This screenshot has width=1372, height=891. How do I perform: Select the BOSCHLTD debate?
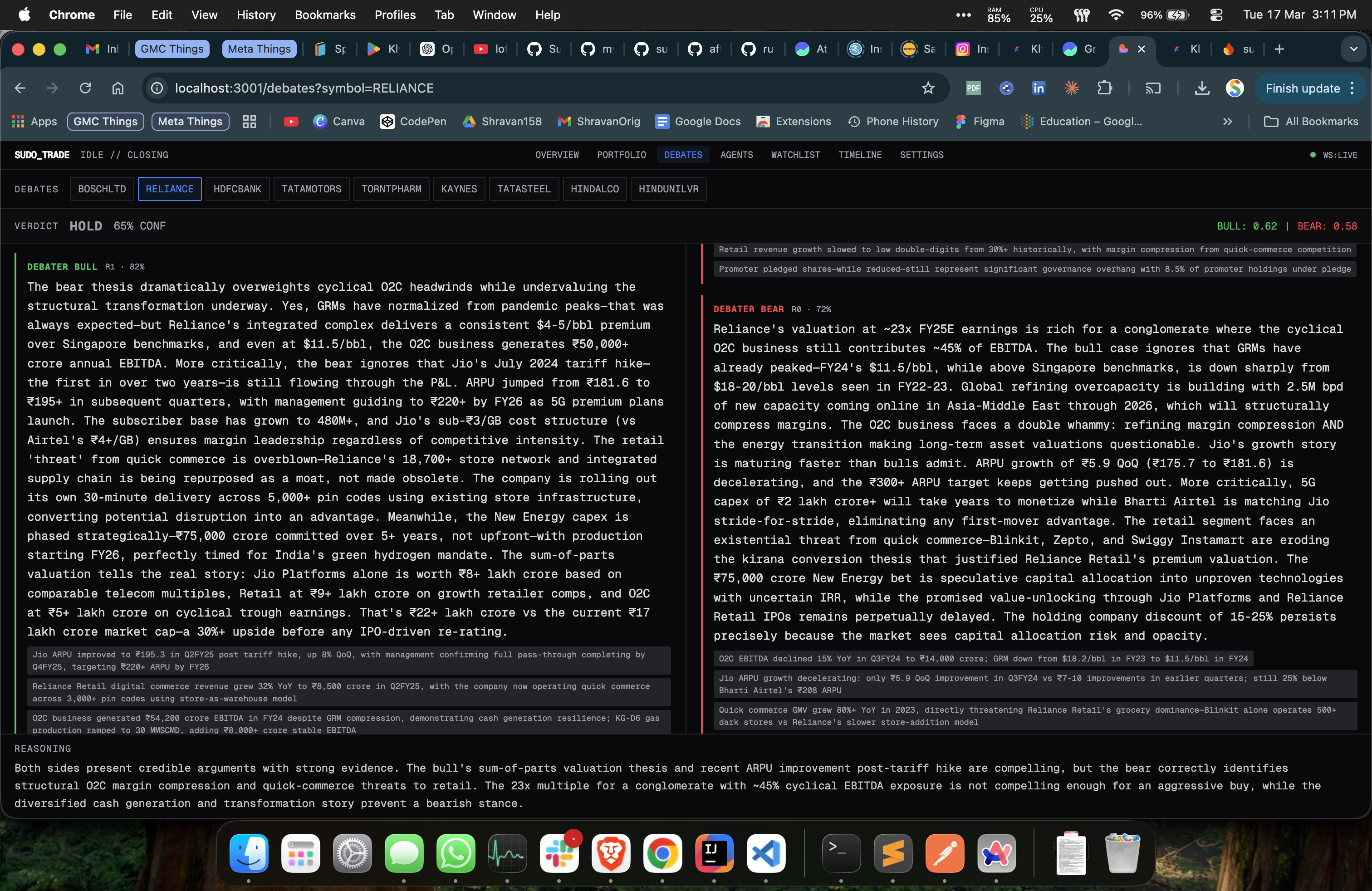coord(102,189)
